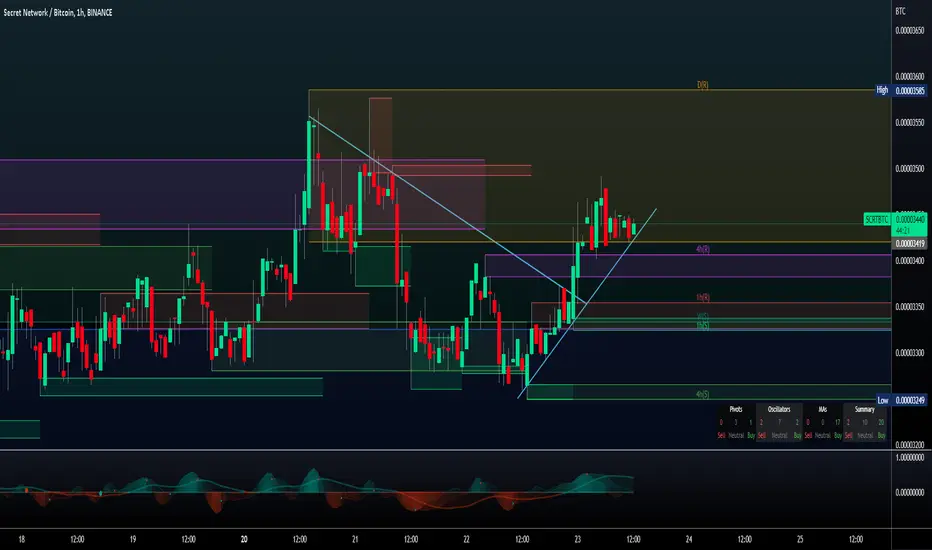
Task: Click date 24 on the time axis
Action: coord(689,539)
